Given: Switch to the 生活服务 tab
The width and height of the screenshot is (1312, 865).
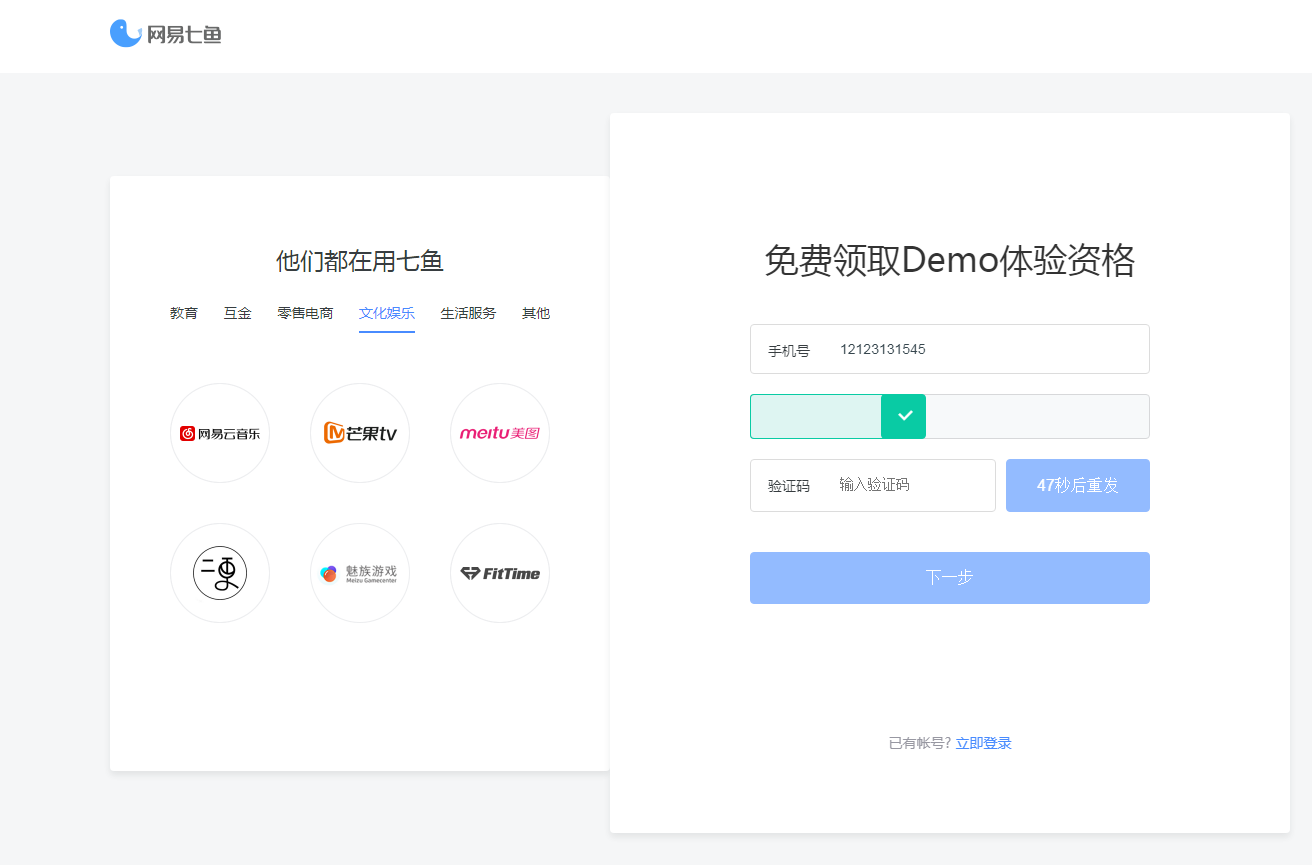Looking at the screenshot, I should coord(468,313).
